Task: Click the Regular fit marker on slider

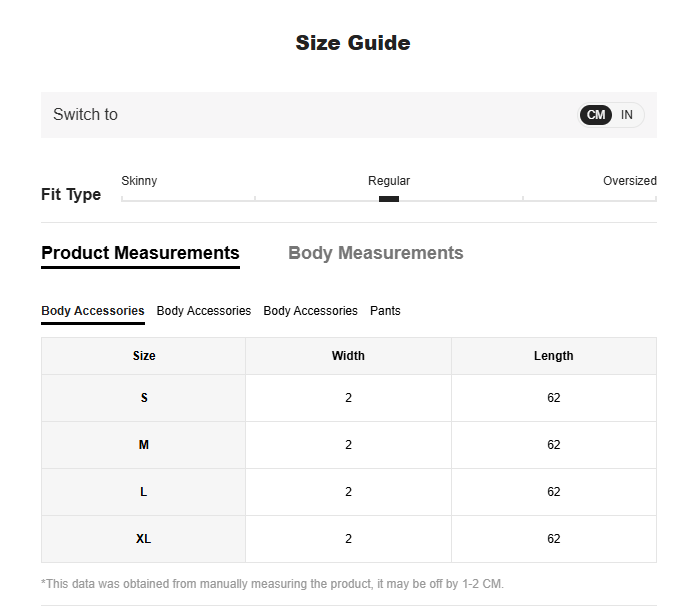Action: click(389, 199)
